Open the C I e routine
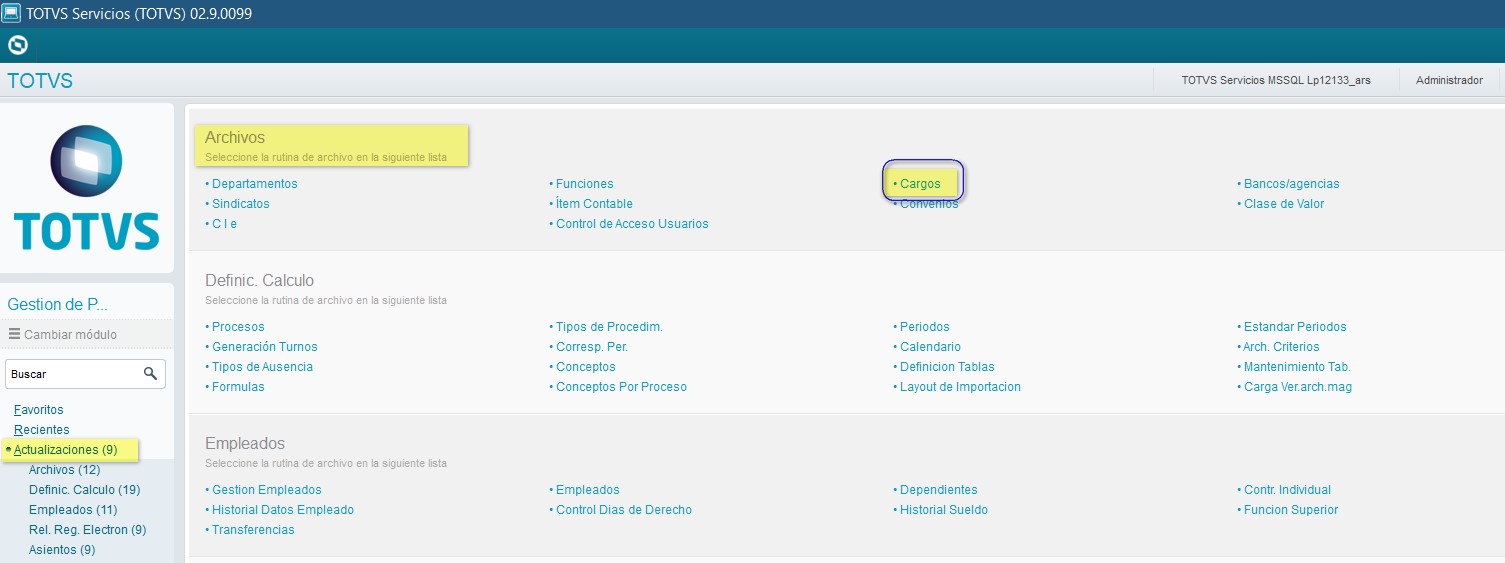This screenshot has height=563, width=1505. (x=224, y=224)
